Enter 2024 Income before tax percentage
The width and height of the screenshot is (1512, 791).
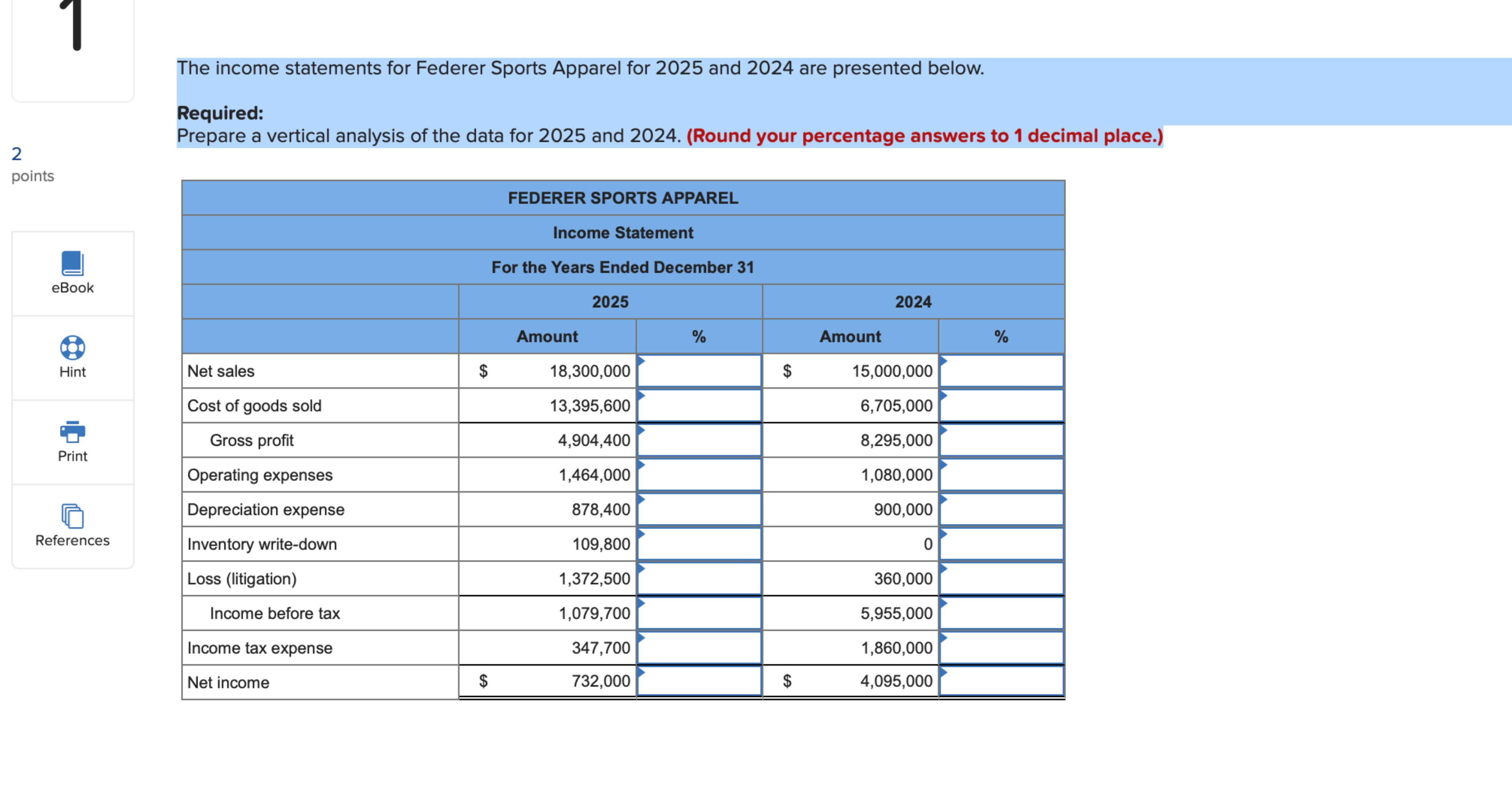tap(1001, 614)
